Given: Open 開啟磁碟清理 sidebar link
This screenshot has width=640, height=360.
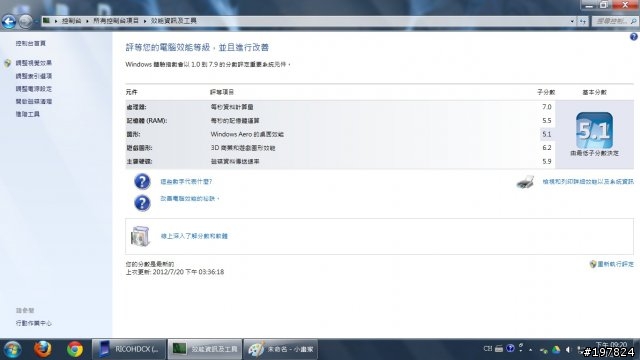Looking at the screenshot, I should (33, 101).
